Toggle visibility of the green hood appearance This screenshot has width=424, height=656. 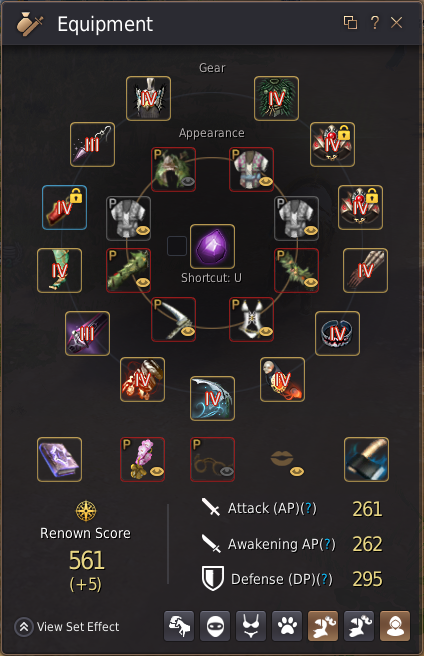click(x=188, y=181)
